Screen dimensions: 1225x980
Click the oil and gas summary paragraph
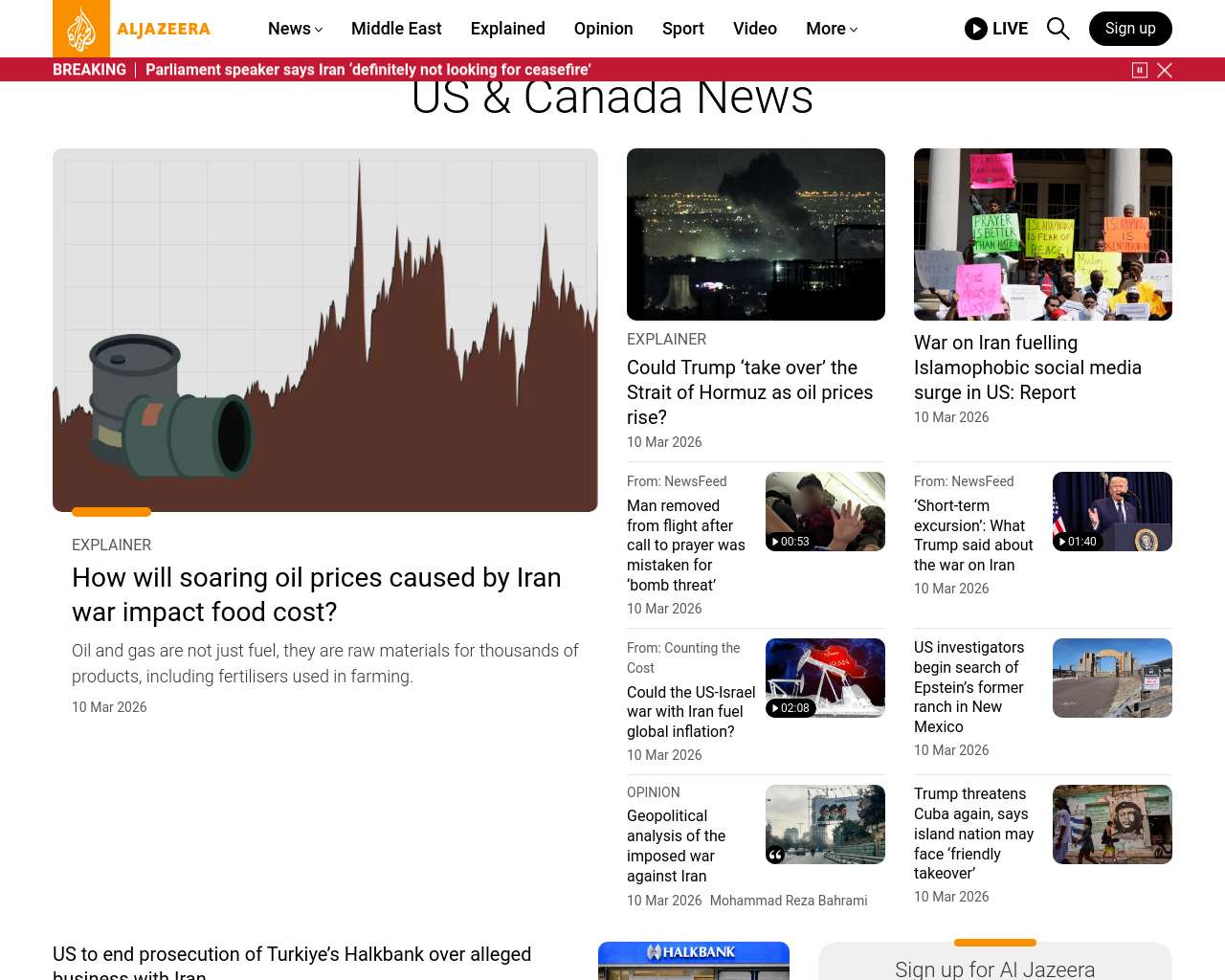point(325,663)
